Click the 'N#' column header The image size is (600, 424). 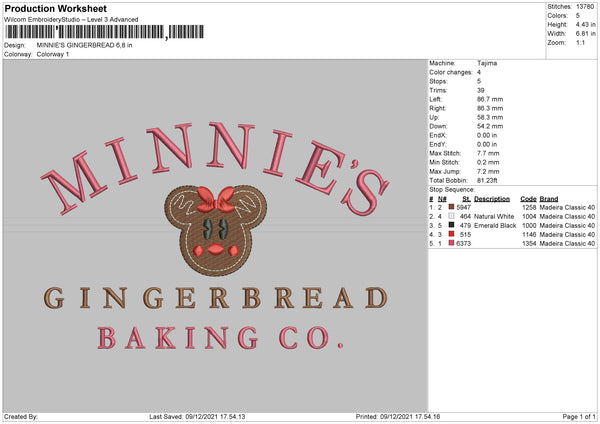[x=442, y=199]
